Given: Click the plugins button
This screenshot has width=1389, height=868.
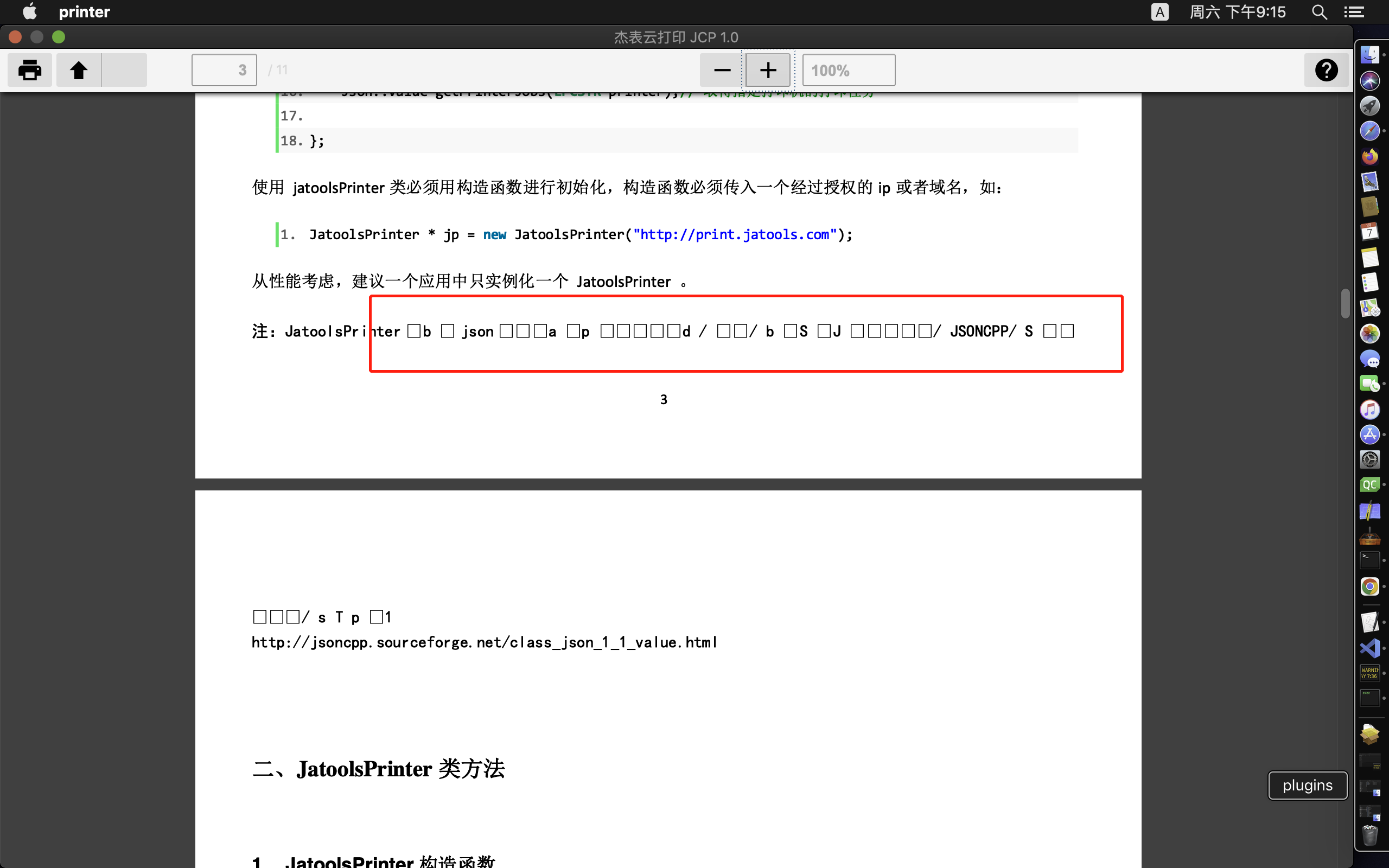Looking at the screenshot, I should (x=1307, y=785).
